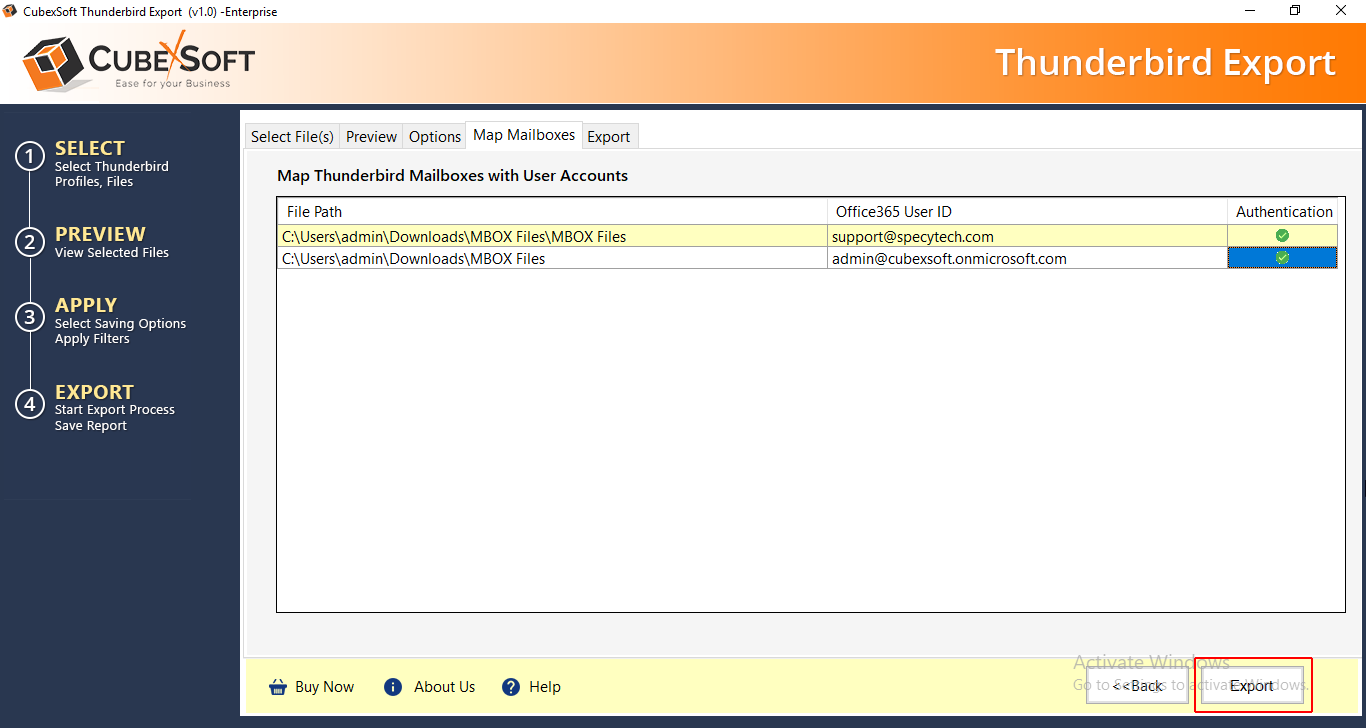Select the Map Mailboxes tab
This screenshot has width=1366, height=728.
(524, 135)
